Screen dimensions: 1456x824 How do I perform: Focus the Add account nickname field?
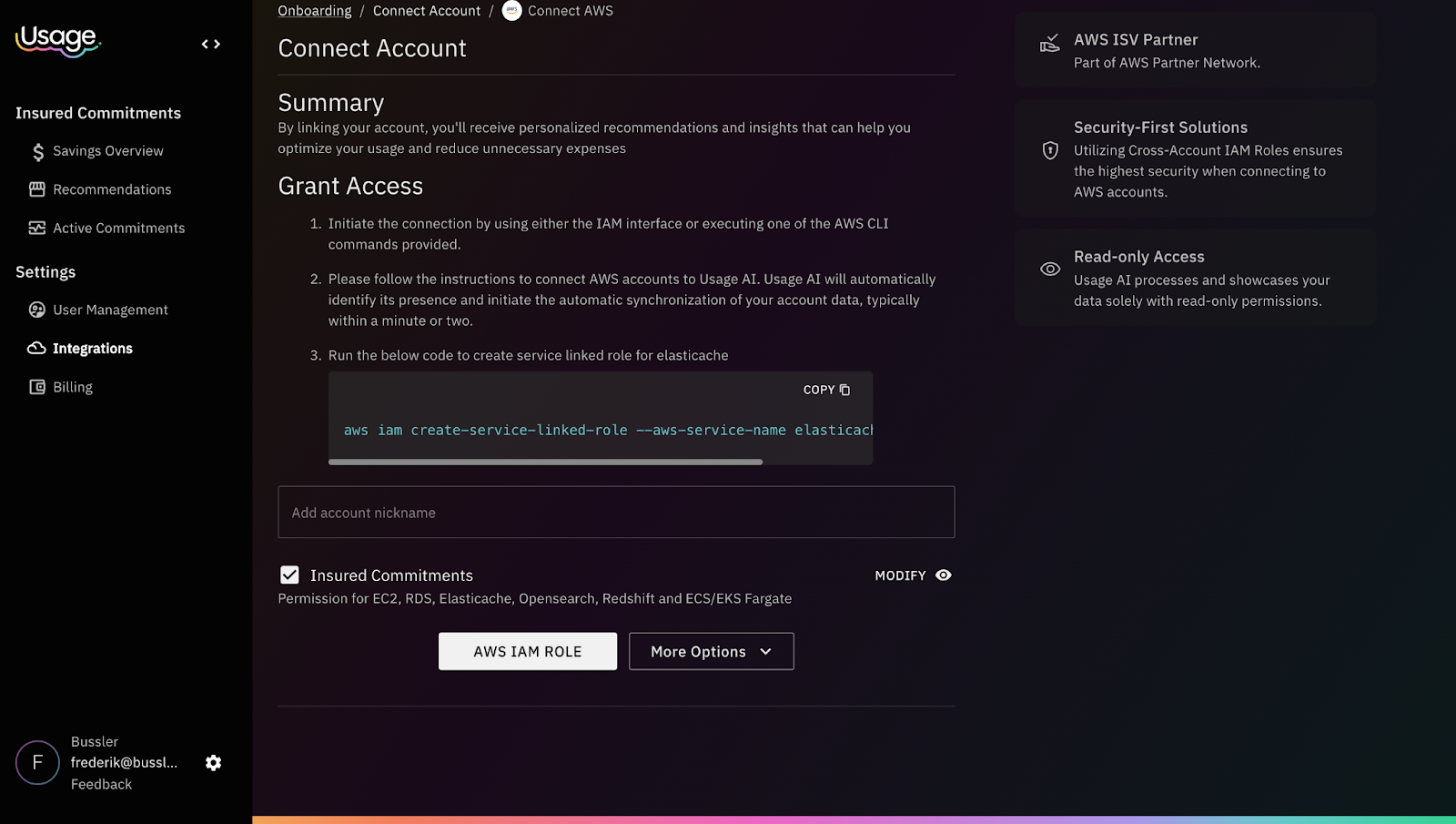click(x=616, y=512)
